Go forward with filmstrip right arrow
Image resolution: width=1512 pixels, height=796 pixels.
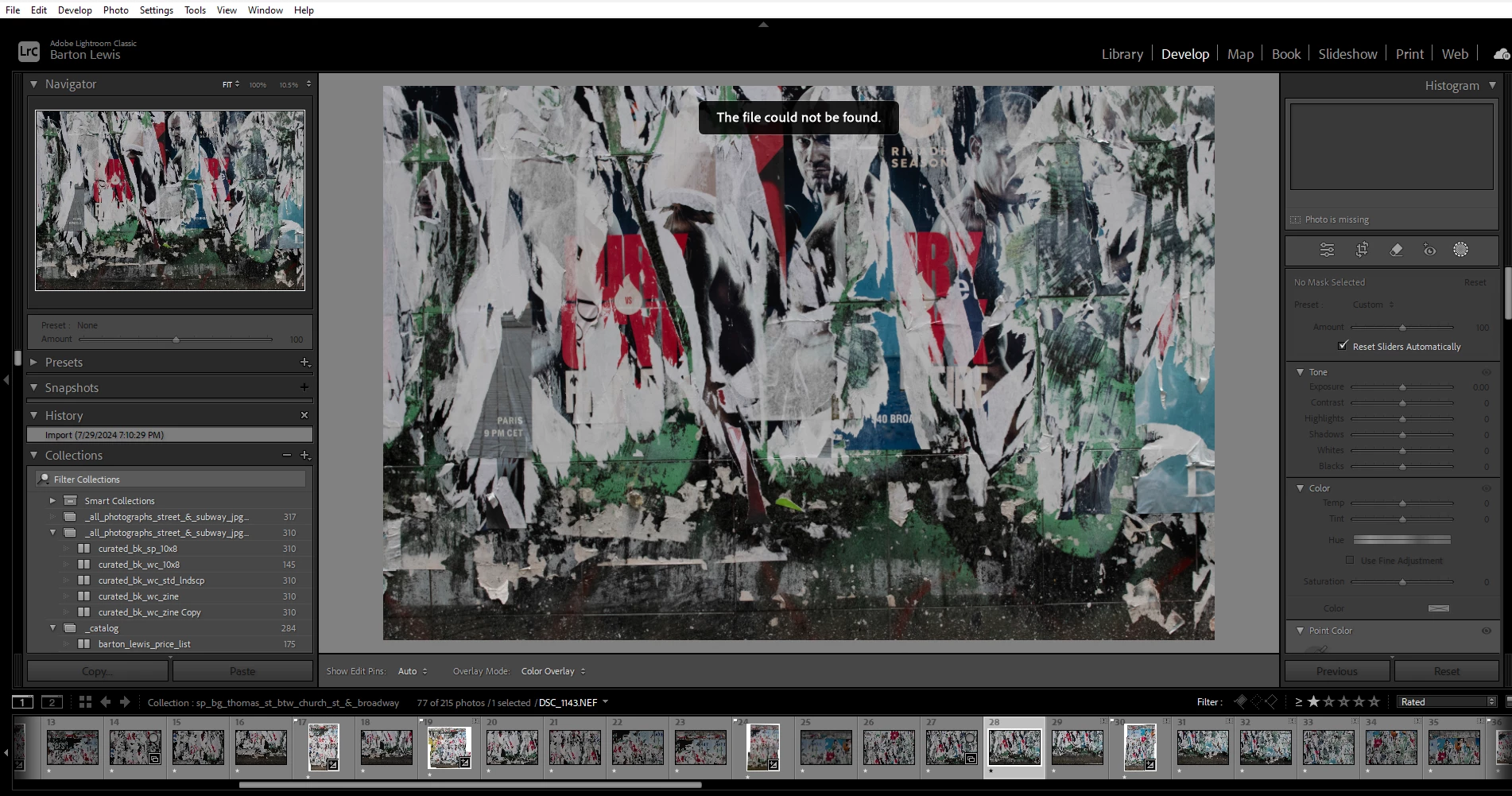point(125,702)
